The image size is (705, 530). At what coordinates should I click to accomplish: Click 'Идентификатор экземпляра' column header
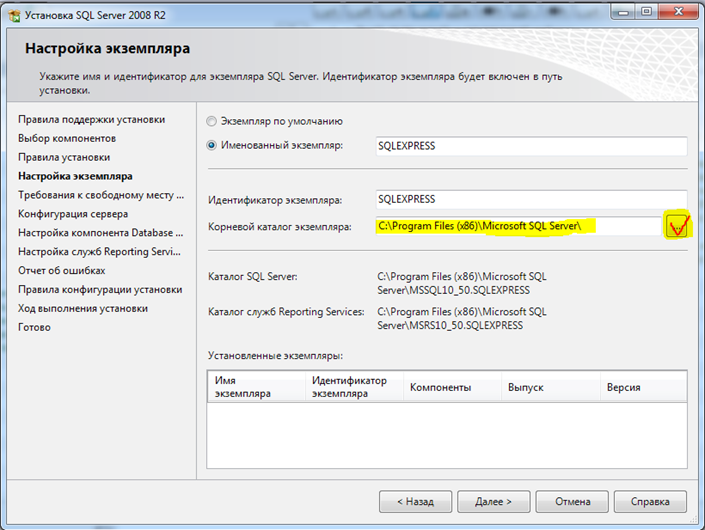tap(354, 387)
